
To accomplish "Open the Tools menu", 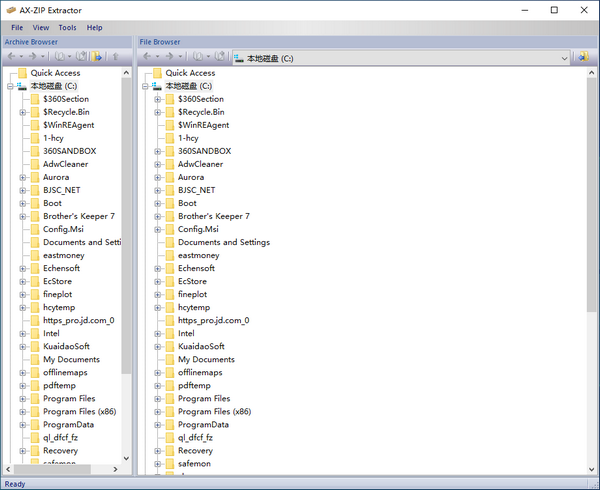I will click(x=67, y=28).
